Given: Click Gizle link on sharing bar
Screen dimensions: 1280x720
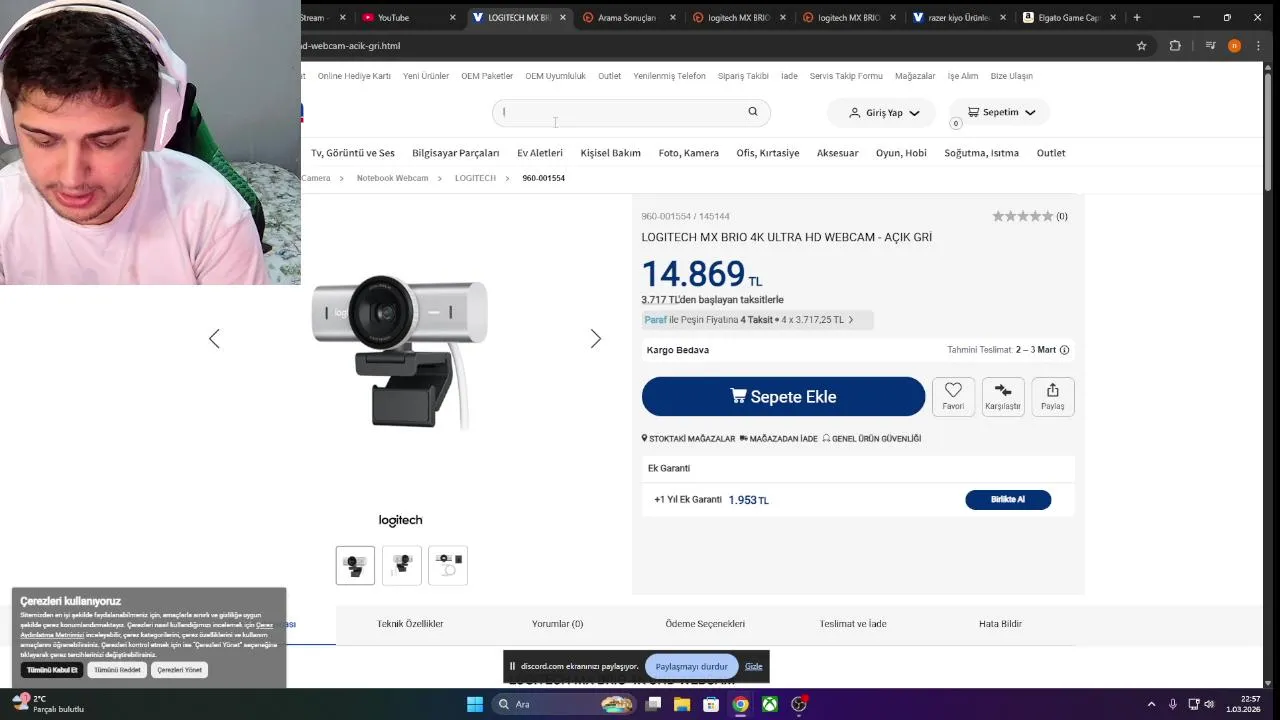Looking at the screenshot, I should (753, 667).
